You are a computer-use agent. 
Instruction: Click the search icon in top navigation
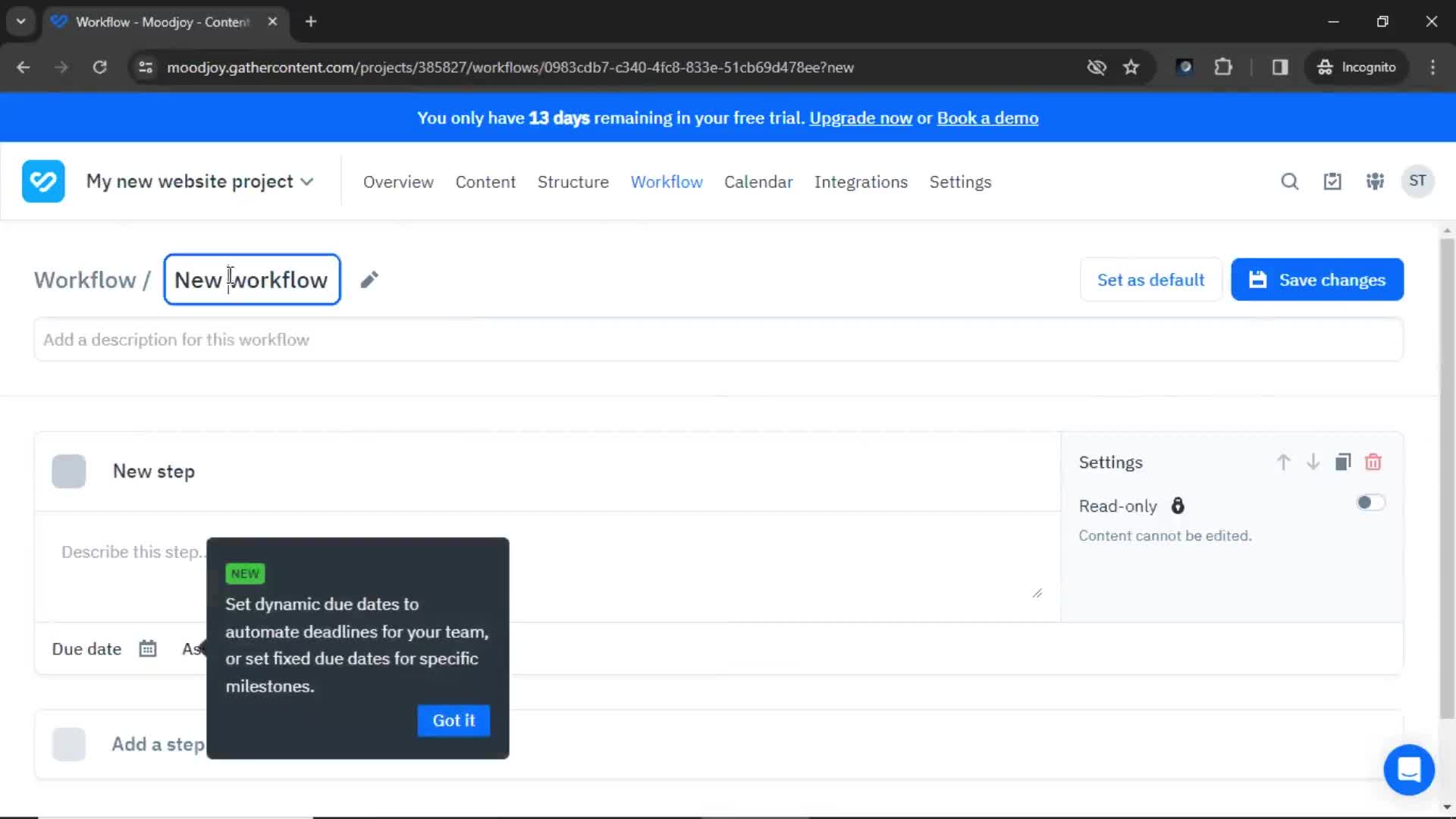(x=1289, y=181)
